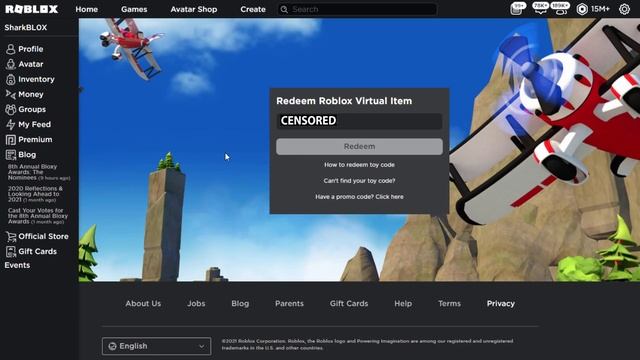Open Inventory in the sidebar
Screen dimensions: 640x360
[36, 79]
